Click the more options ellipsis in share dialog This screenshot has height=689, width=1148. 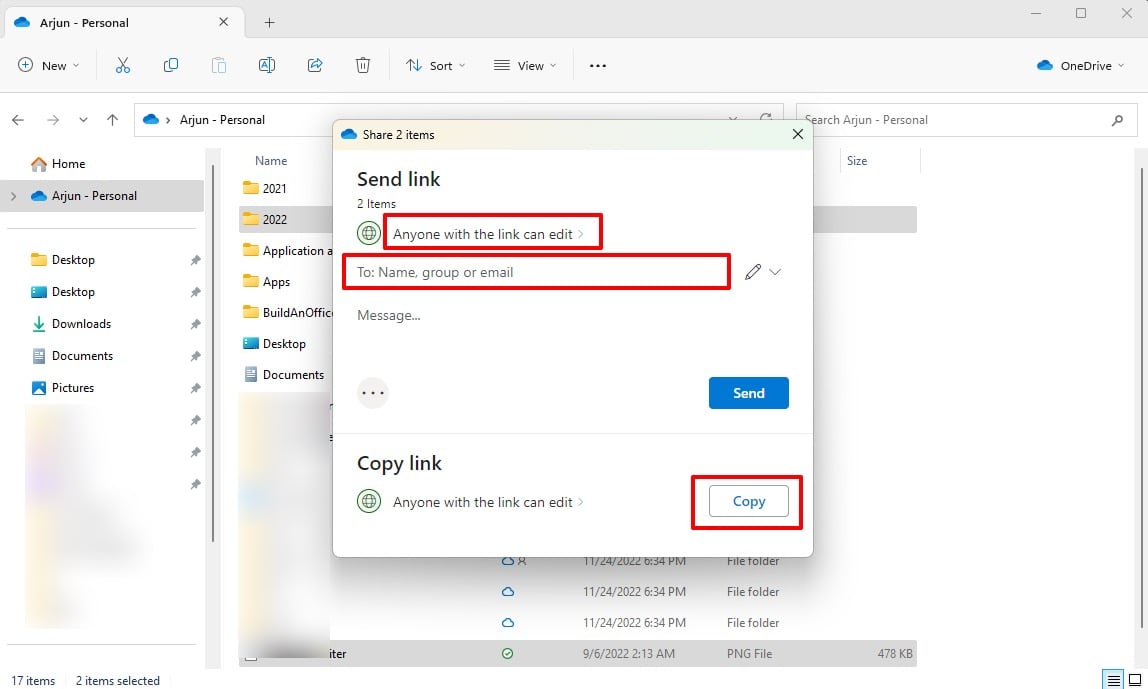tap(373, 393)
